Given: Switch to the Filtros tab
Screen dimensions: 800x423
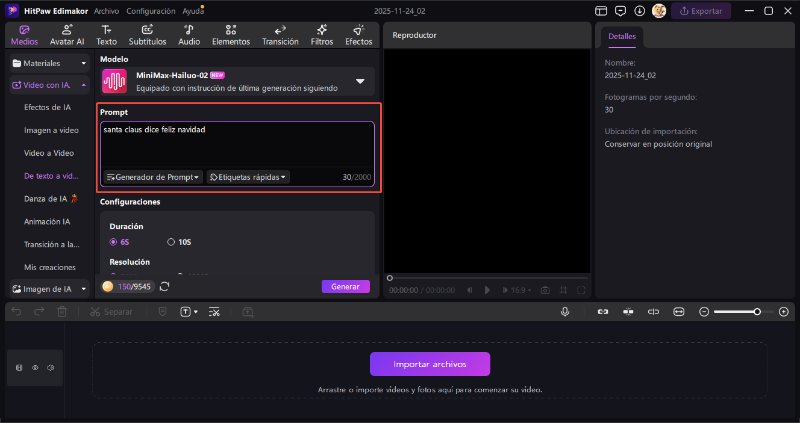Looking at the screenshot, I should pos(321,35).
